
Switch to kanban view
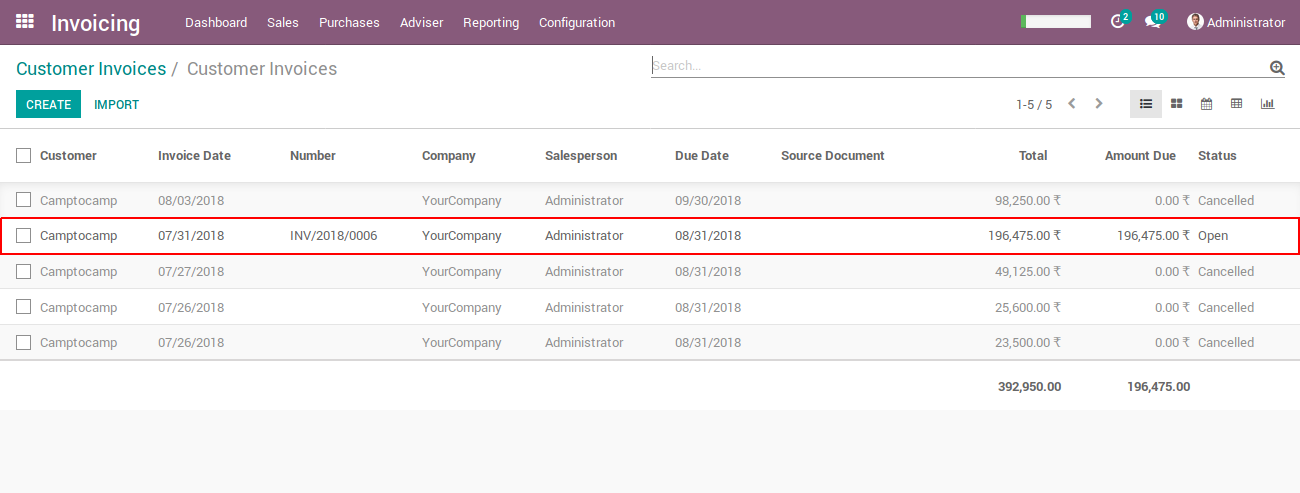[1177, 104]
